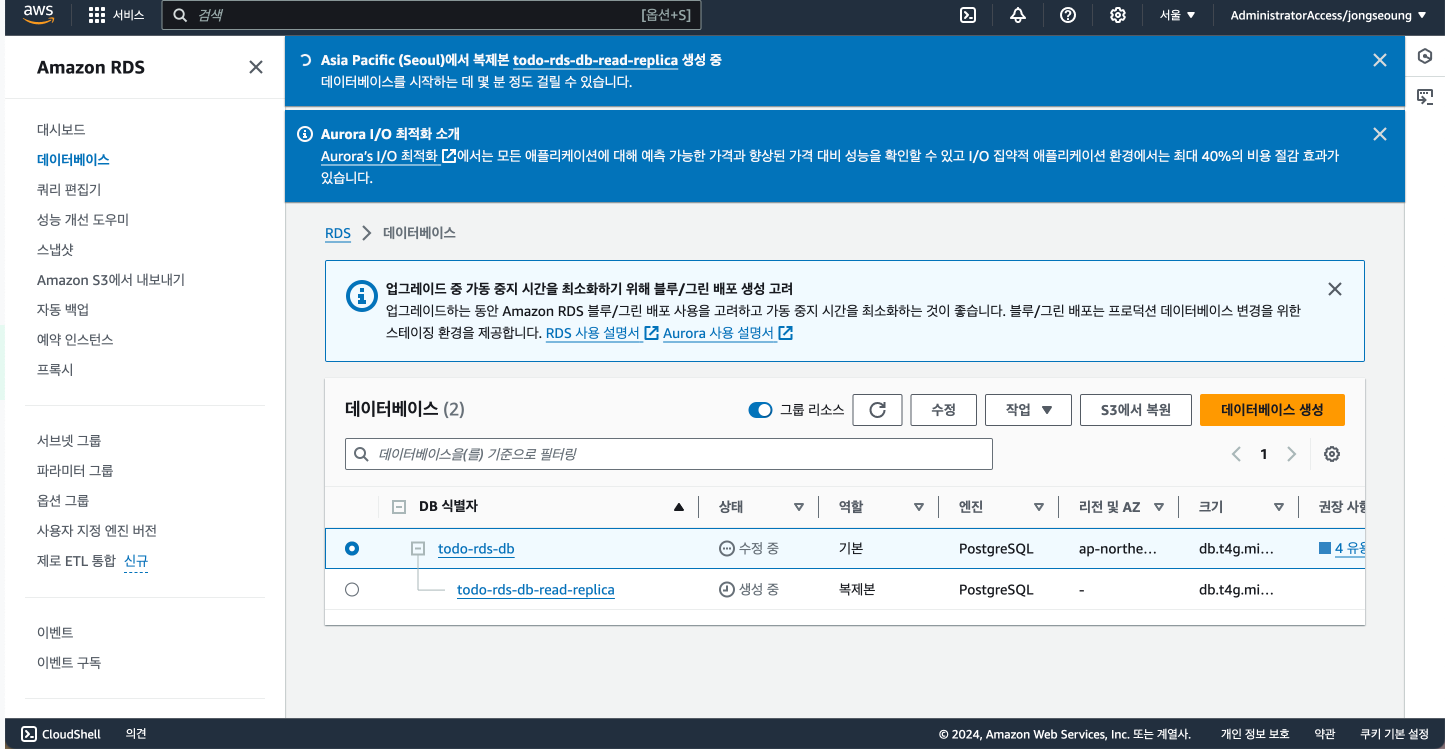The width and height of the screenshot is (1445, 749).
Task: Open 대시보드 in the sidebar
Action: click(61, 129)
